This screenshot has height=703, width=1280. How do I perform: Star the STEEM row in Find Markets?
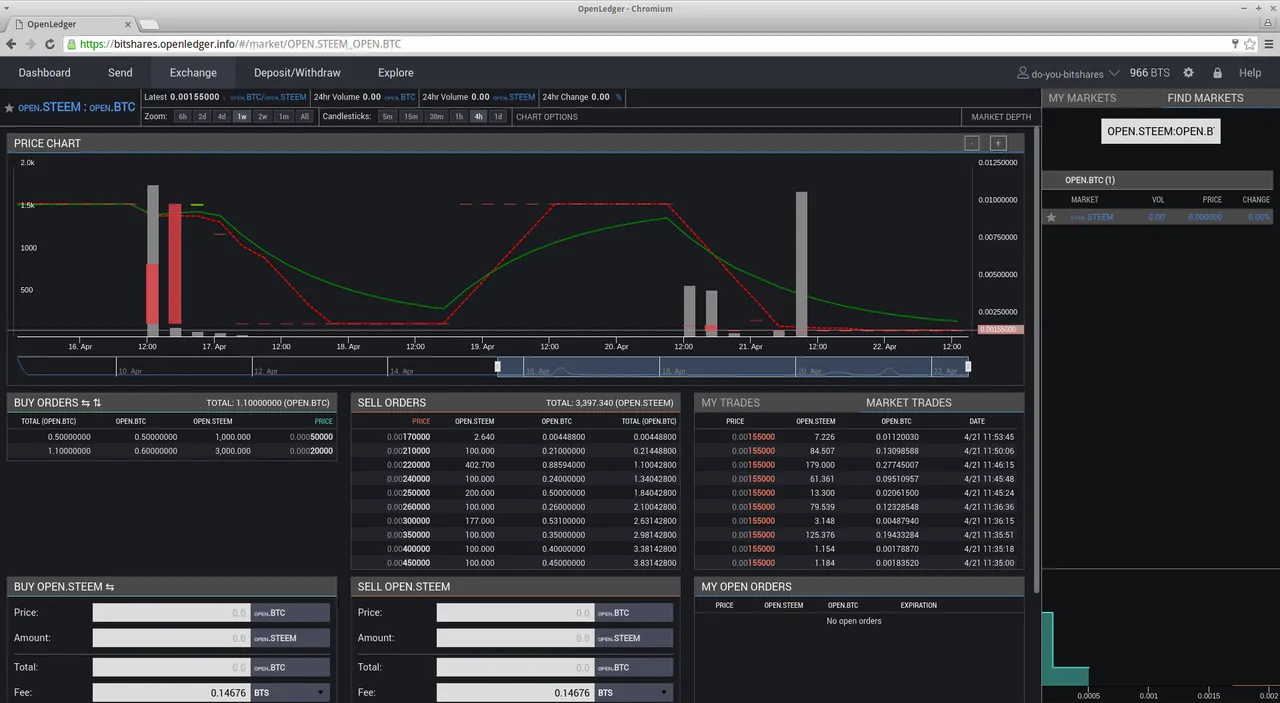[x=1051, y=217]
